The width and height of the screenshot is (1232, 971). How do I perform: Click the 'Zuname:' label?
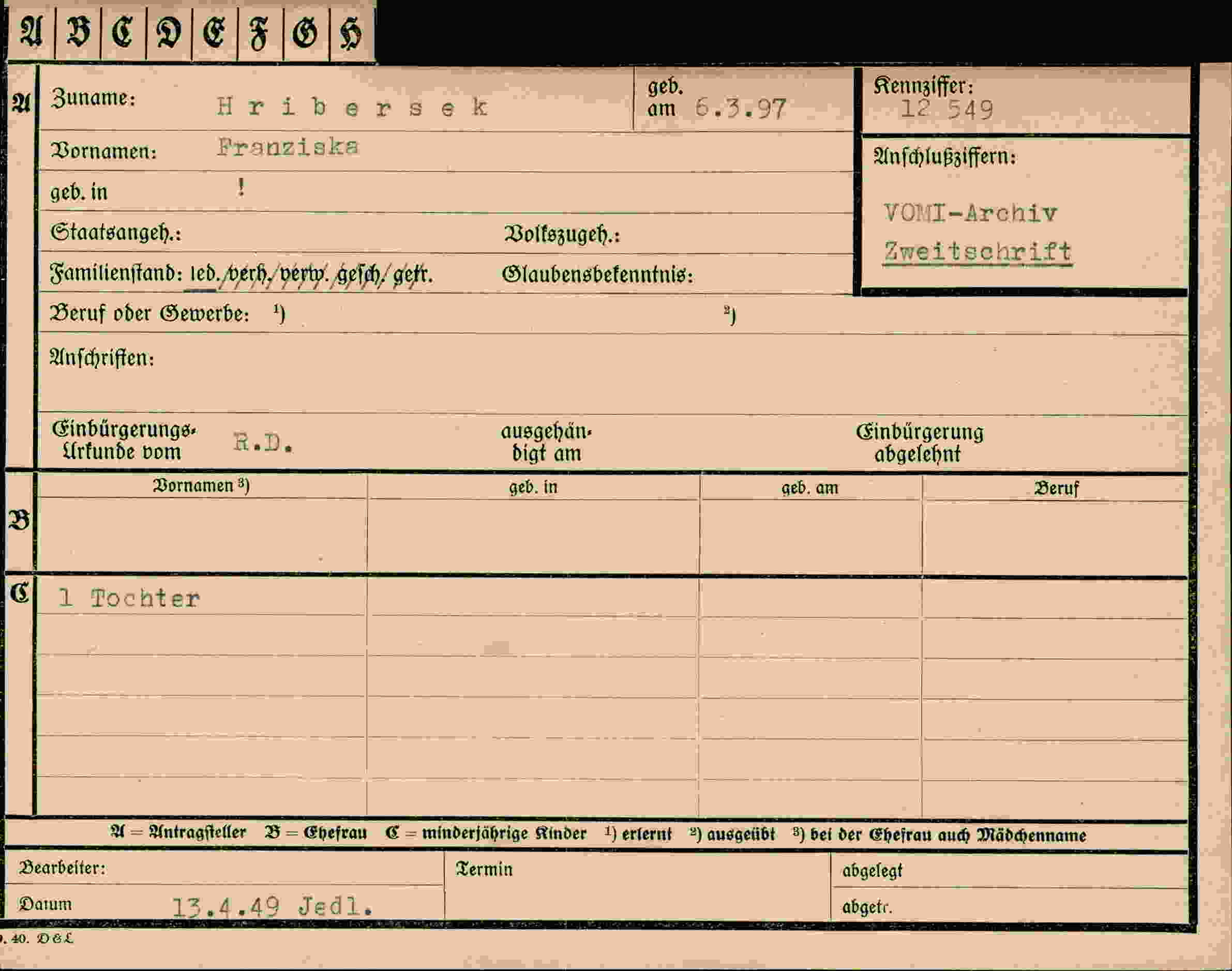pos(93,98)
